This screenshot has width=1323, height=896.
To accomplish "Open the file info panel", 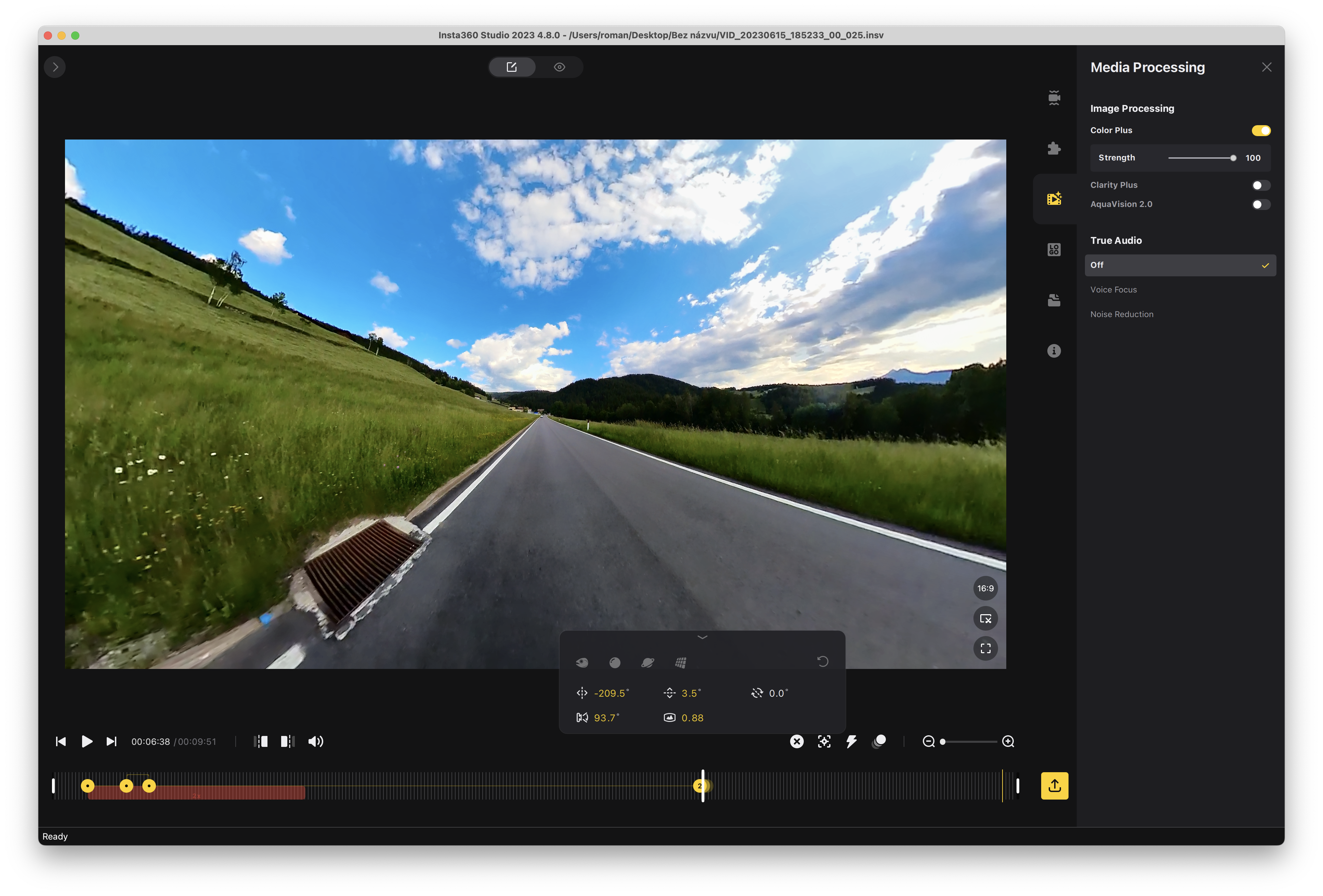I will point(1054,351).
